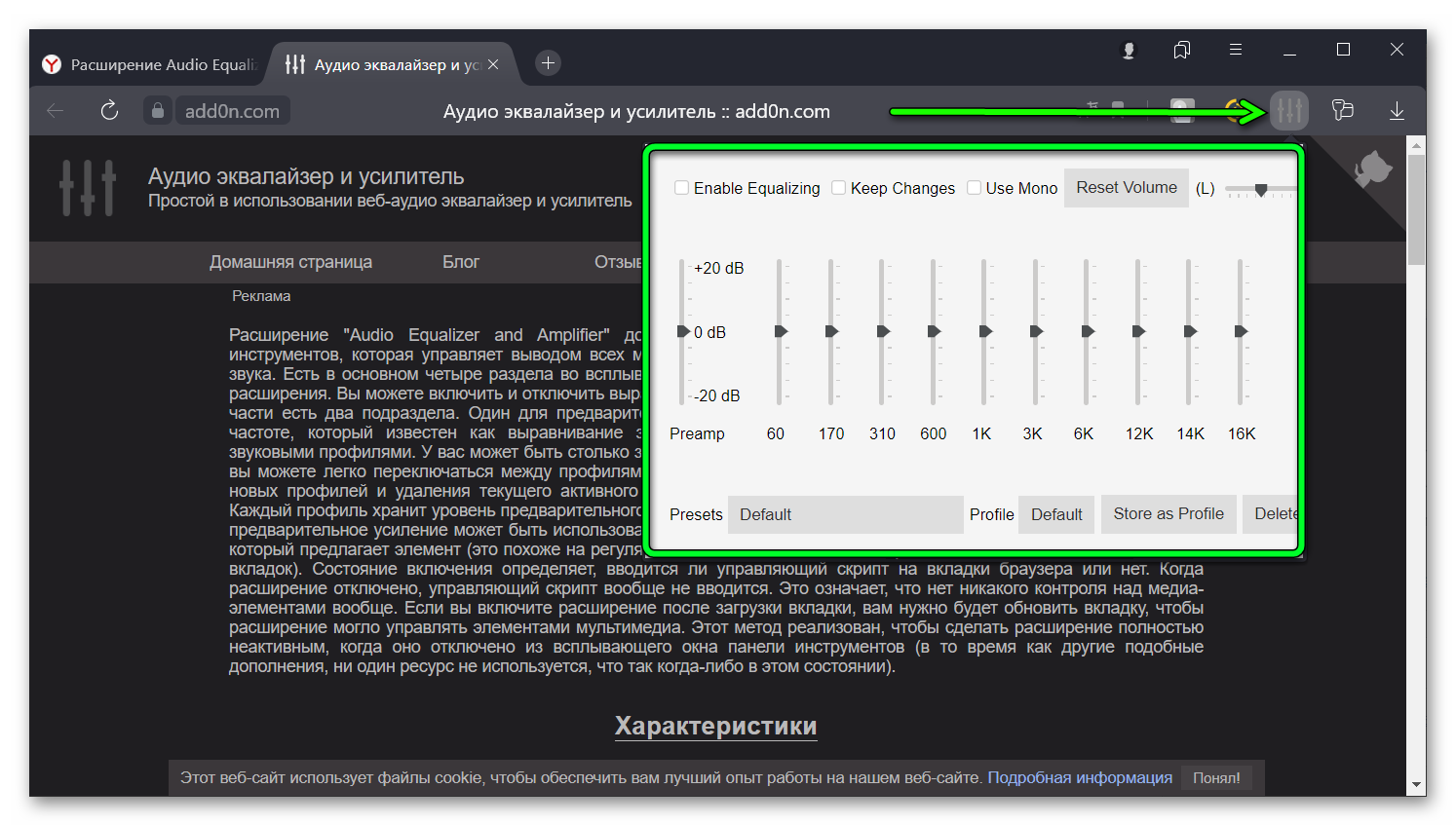This screenshot has width=1456, height=826.
Task: Open the Домашняя страница menu item
Action: tap(290, 262)
